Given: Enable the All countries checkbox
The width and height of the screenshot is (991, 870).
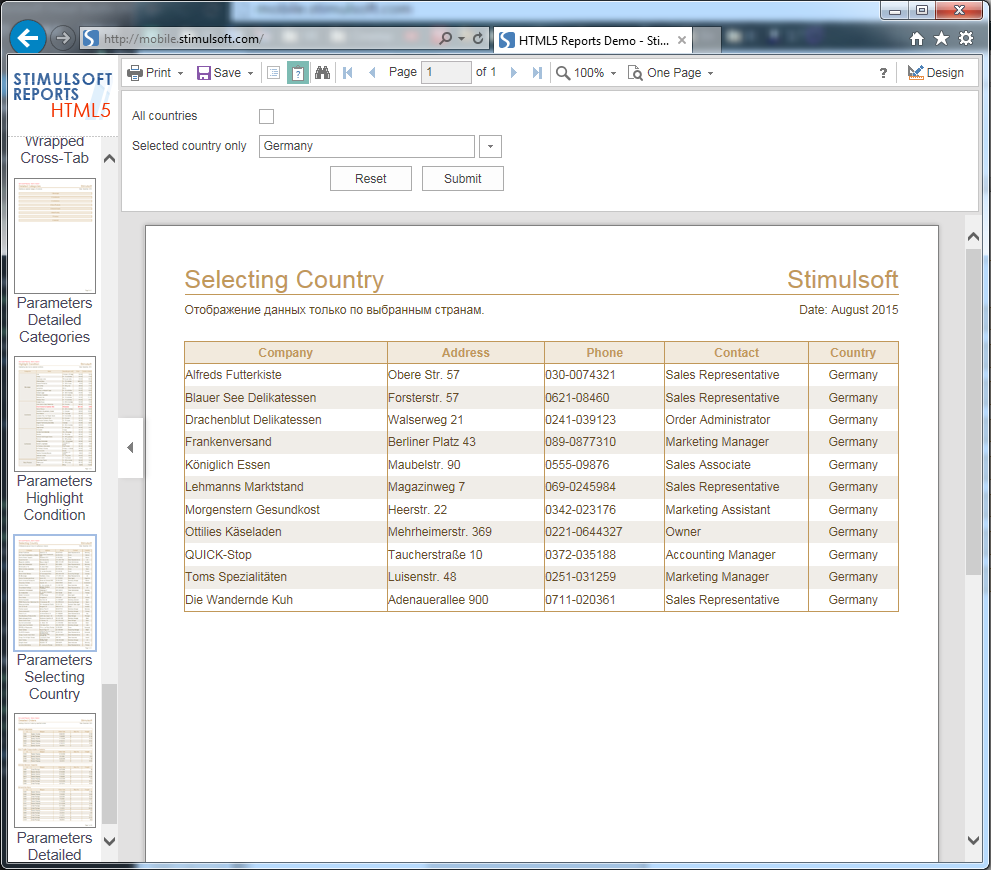Looking at the screenshot, I should coord(267,116).
